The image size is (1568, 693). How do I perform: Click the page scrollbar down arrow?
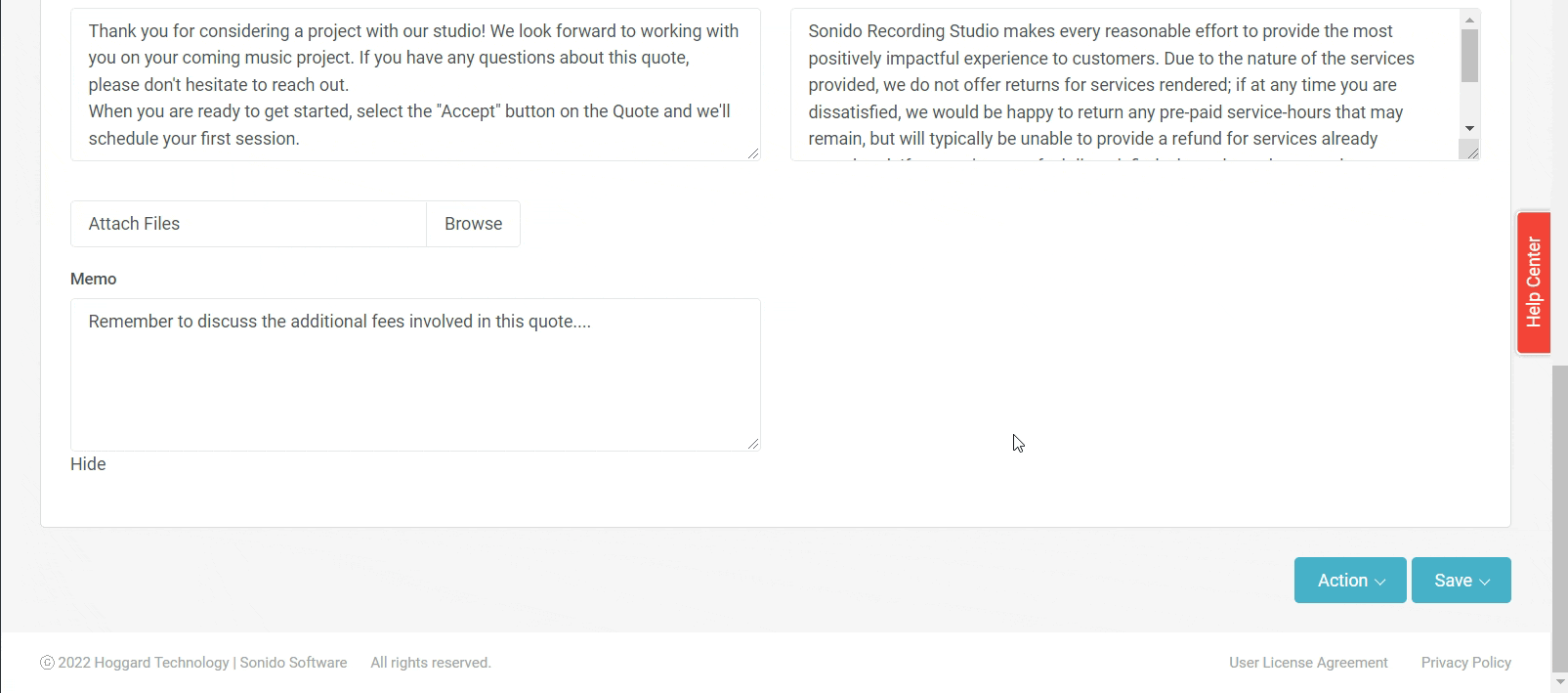(1559, 681)
